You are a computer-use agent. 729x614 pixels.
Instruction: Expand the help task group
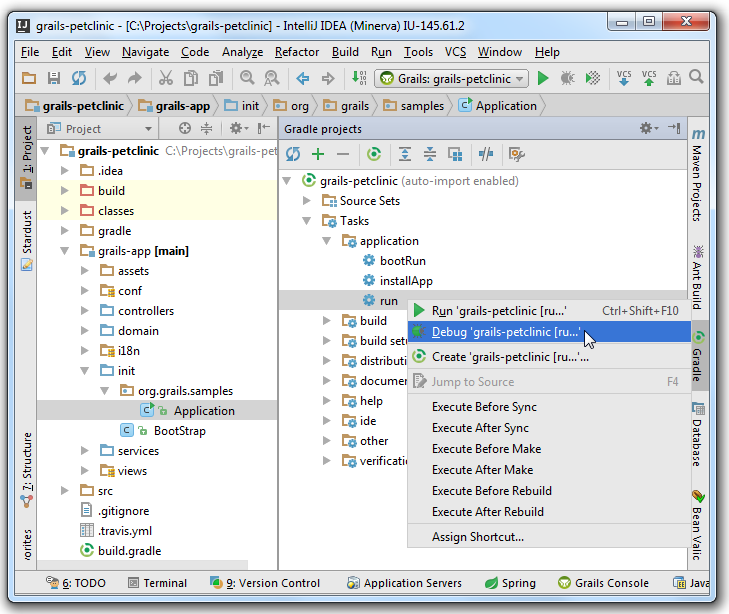pos(327,401)
